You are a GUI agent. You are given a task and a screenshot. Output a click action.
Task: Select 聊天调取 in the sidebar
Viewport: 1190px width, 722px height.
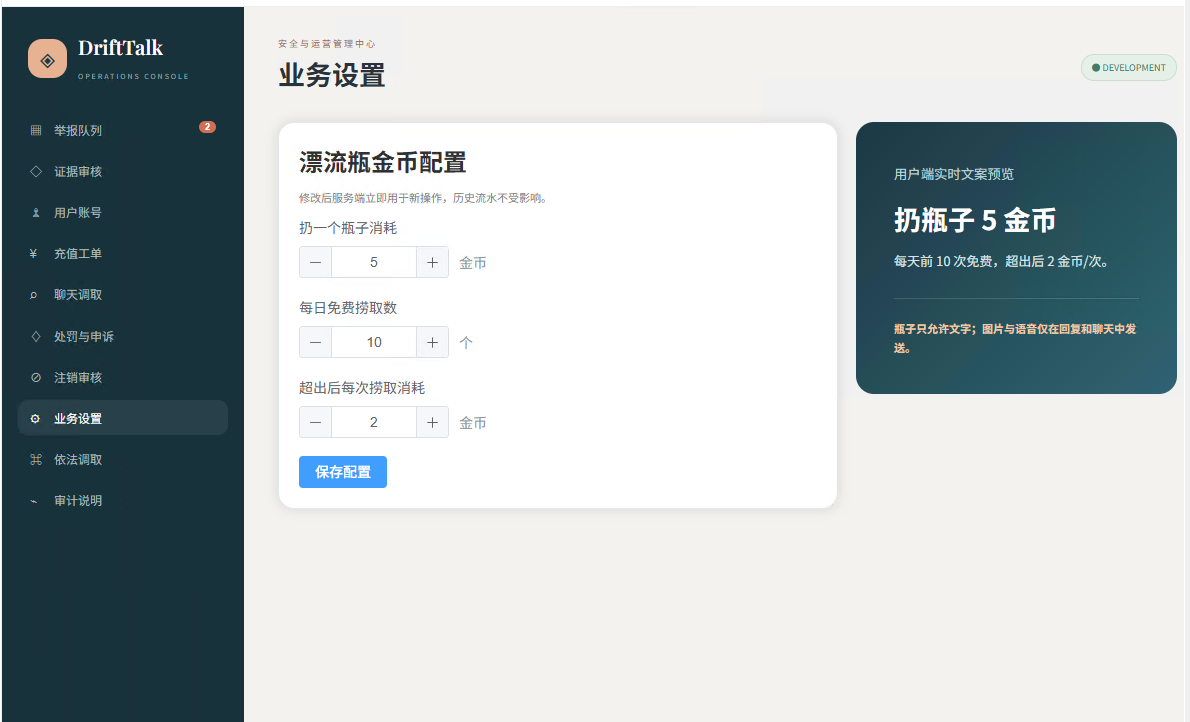(123, 295)
